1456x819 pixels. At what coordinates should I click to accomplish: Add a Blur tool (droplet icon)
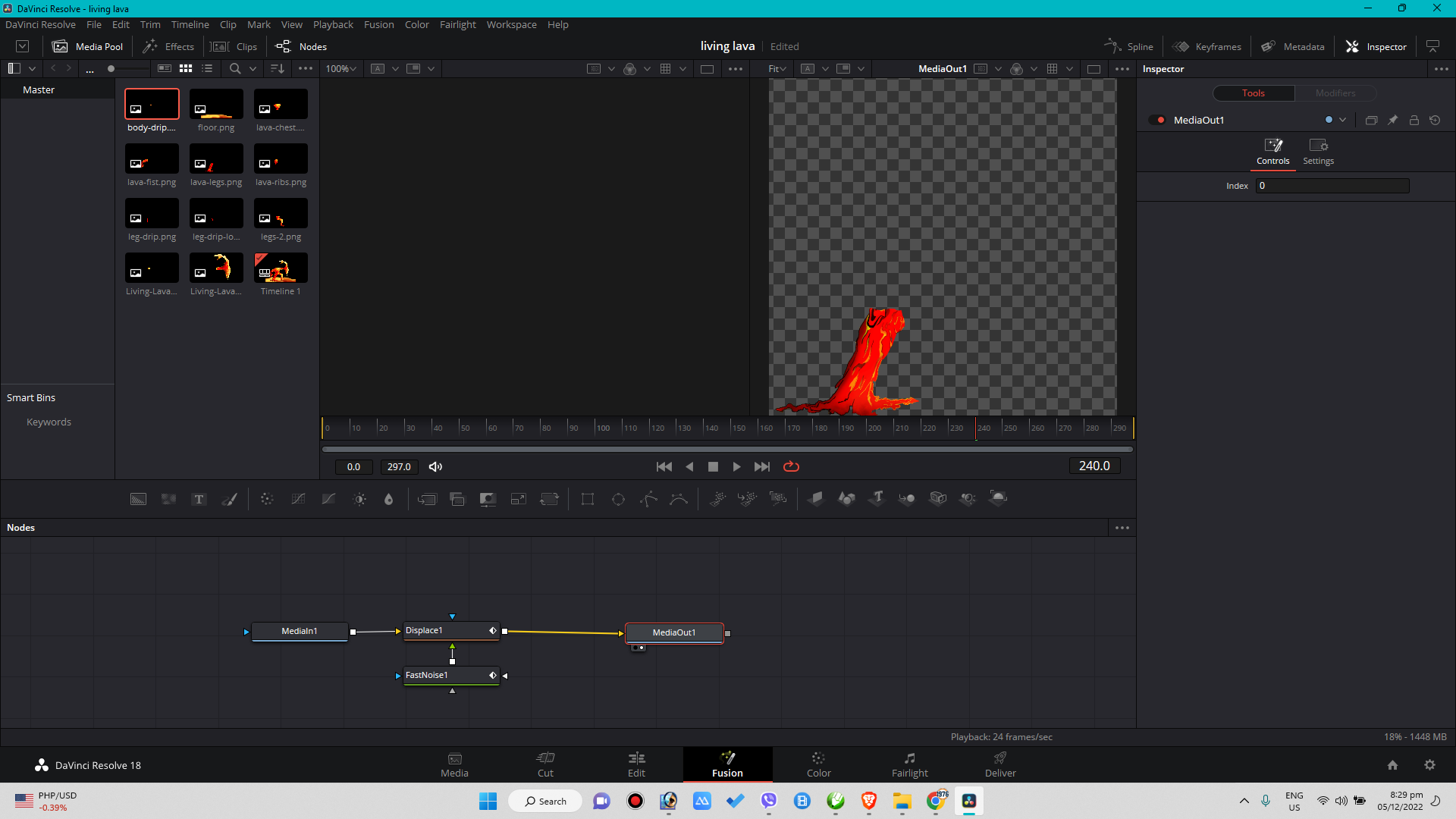pyautogui.click(x=389, y=499)
